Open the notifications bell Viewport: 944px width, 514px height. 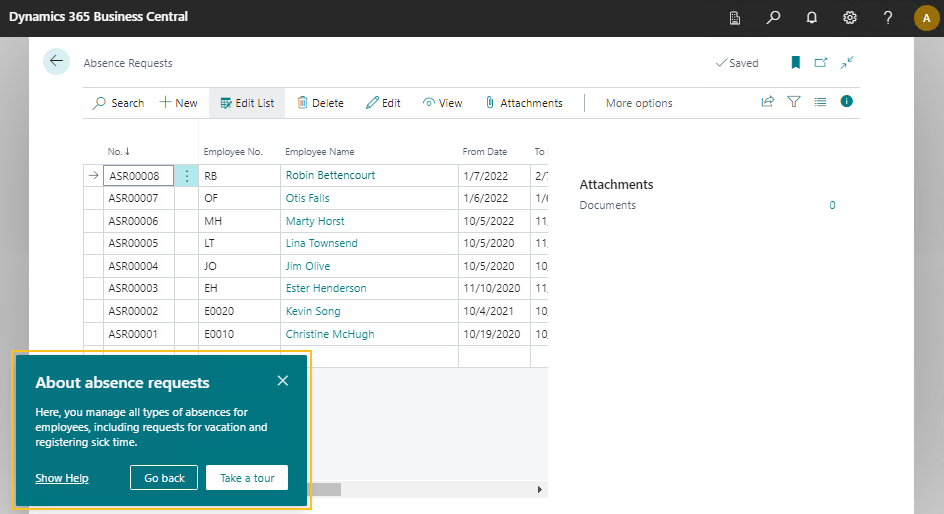click(x=812, y=18)
